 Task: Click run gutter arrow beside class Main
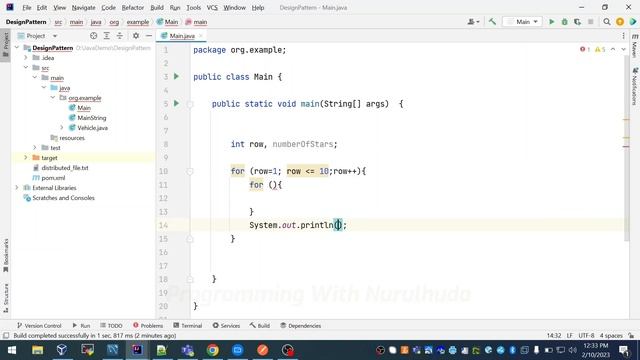point(176,76)
